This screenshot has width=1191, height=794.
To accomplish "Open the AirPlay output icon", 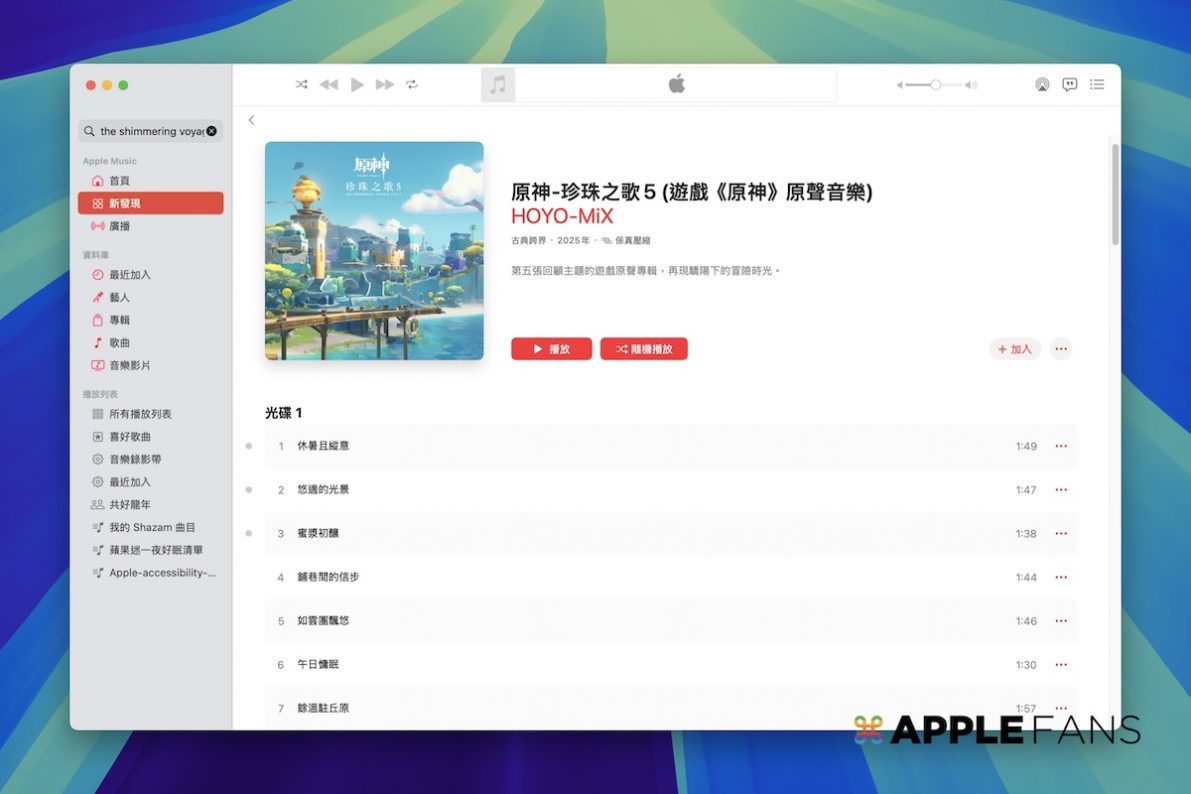I will tap(1042, 85).
